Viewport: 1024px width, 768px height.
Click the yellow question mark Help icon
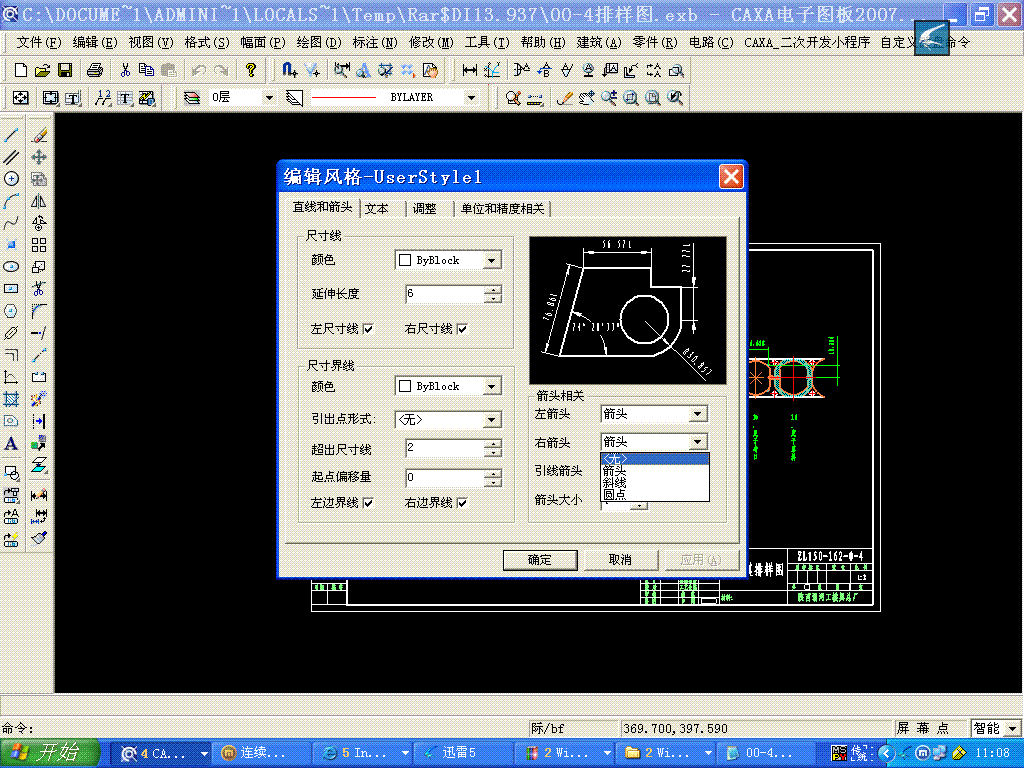coord(251,70)
